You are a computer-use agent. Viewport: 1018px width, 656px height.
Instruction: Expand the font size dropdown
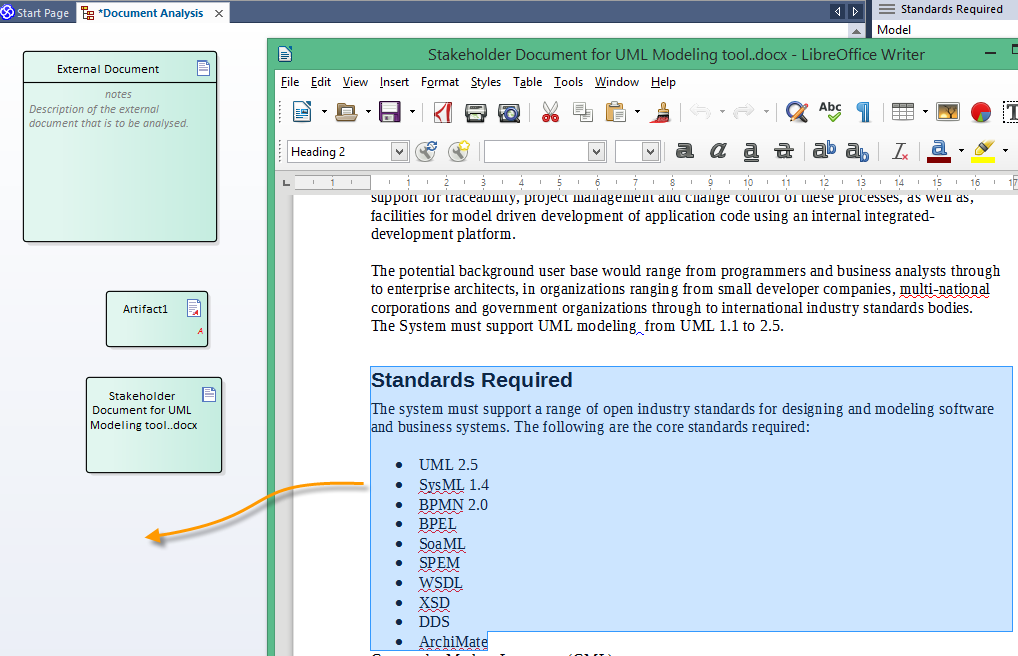click(650, 152)
